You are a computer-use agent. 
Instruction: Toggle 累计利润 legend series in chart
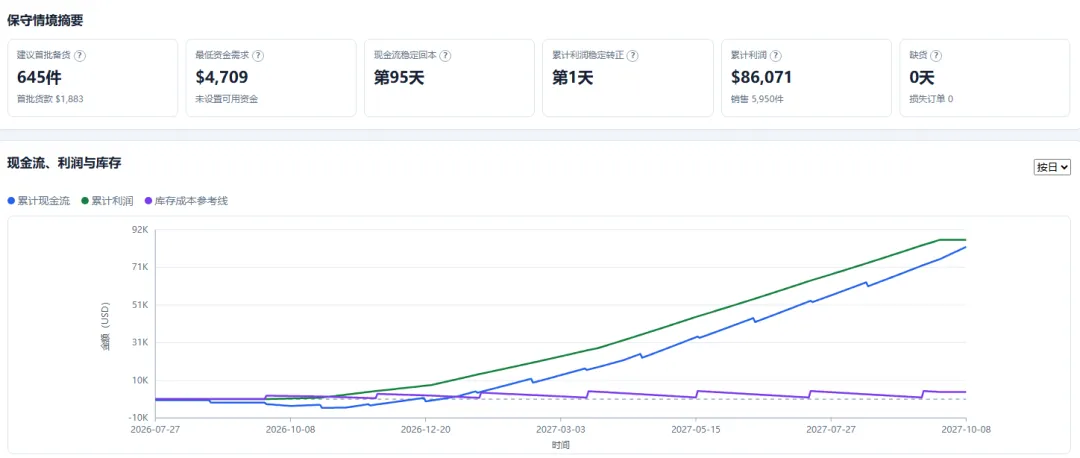(106, 201)
